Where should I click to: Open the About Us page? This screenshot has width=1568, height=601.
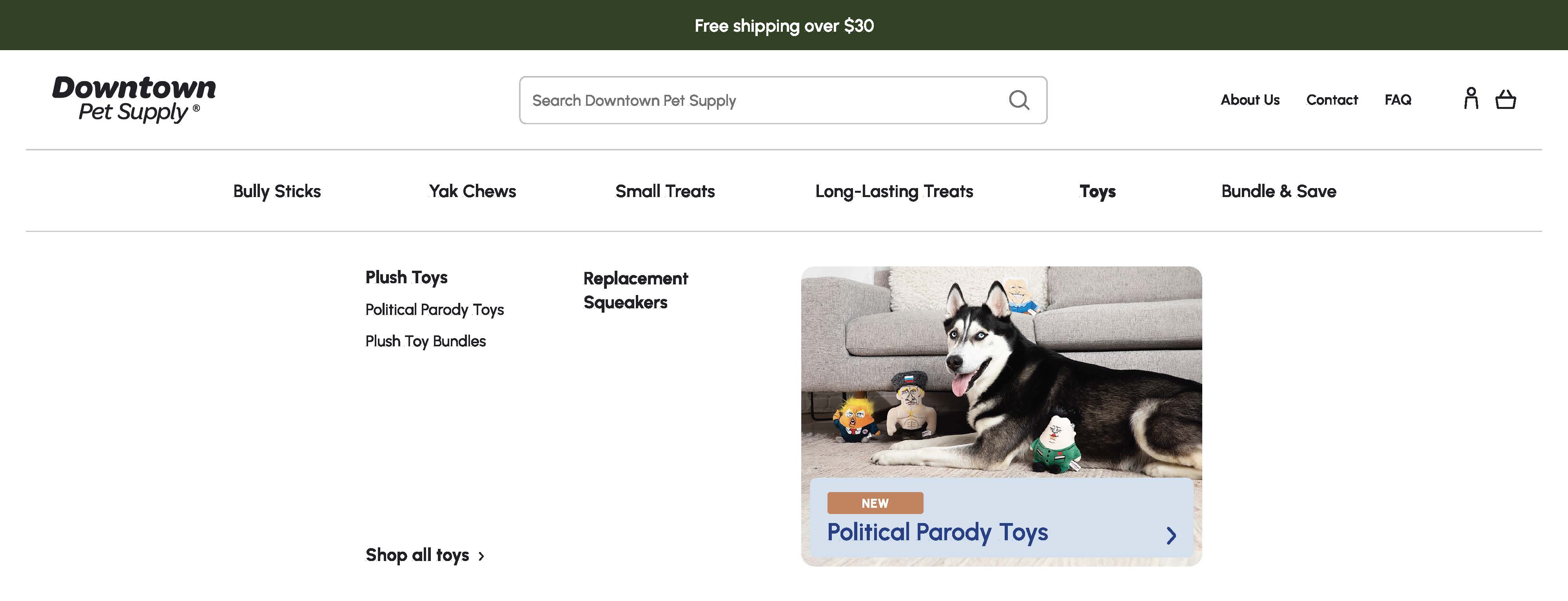point(1250,100)
